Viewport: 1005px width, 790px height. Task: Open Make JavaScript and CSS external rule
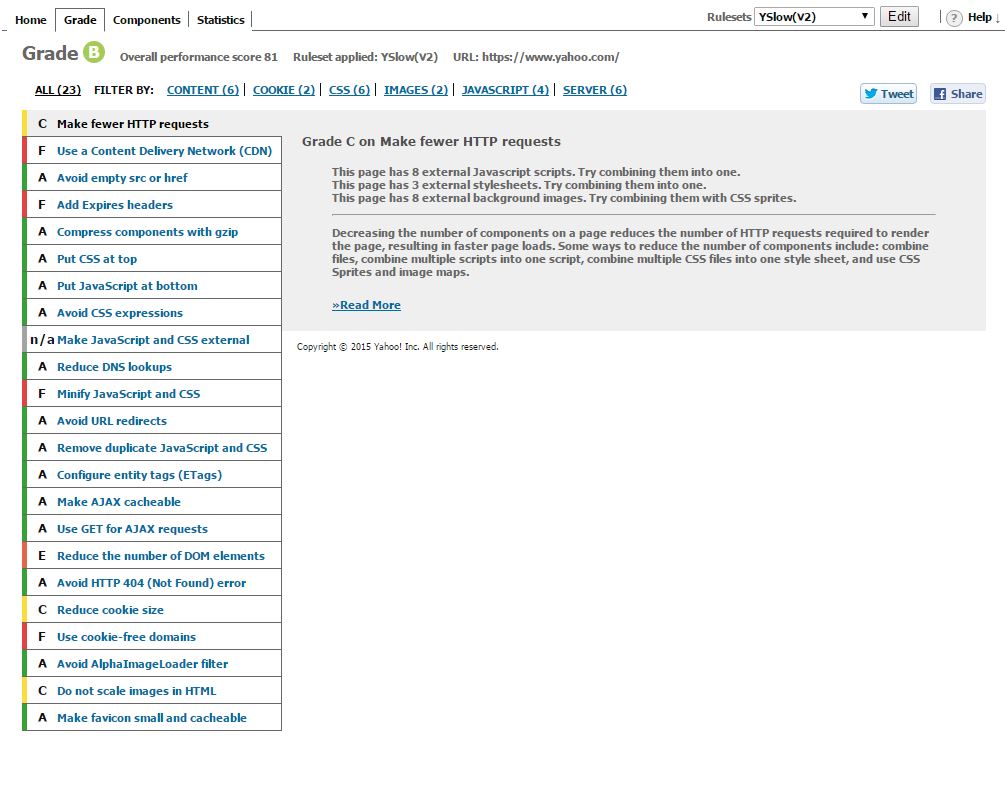point(153,340)
